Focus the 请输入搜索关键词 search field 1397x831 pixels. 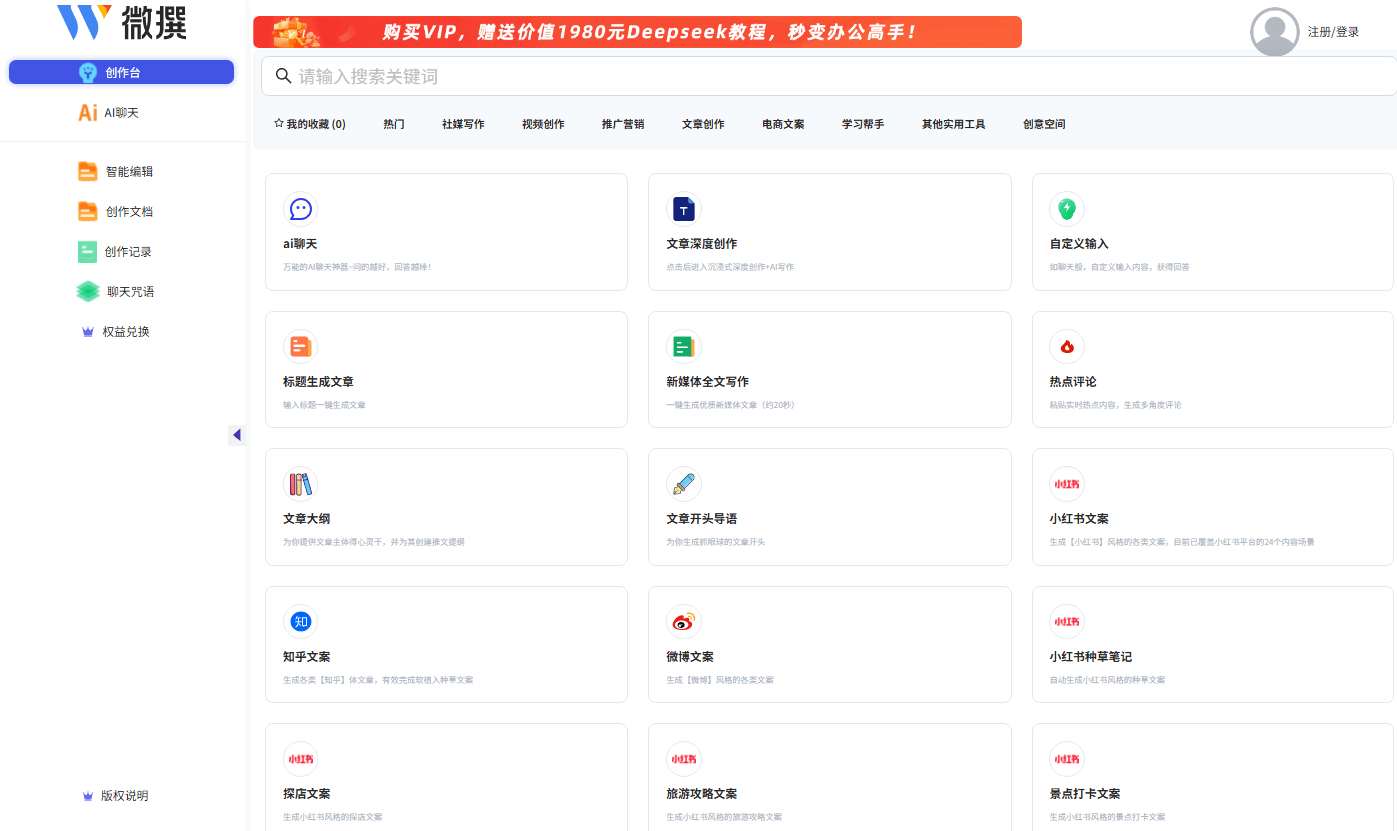point(829,76)
